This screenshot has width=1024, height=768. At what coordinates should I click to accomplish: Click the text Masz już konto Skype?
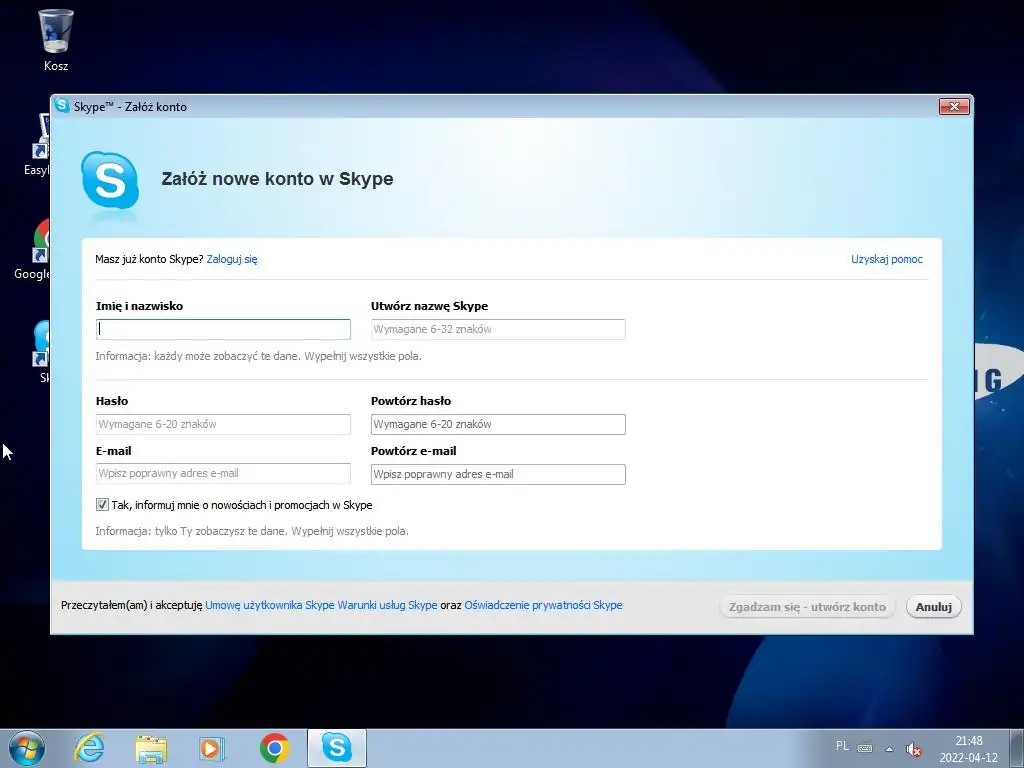[149, 259]
